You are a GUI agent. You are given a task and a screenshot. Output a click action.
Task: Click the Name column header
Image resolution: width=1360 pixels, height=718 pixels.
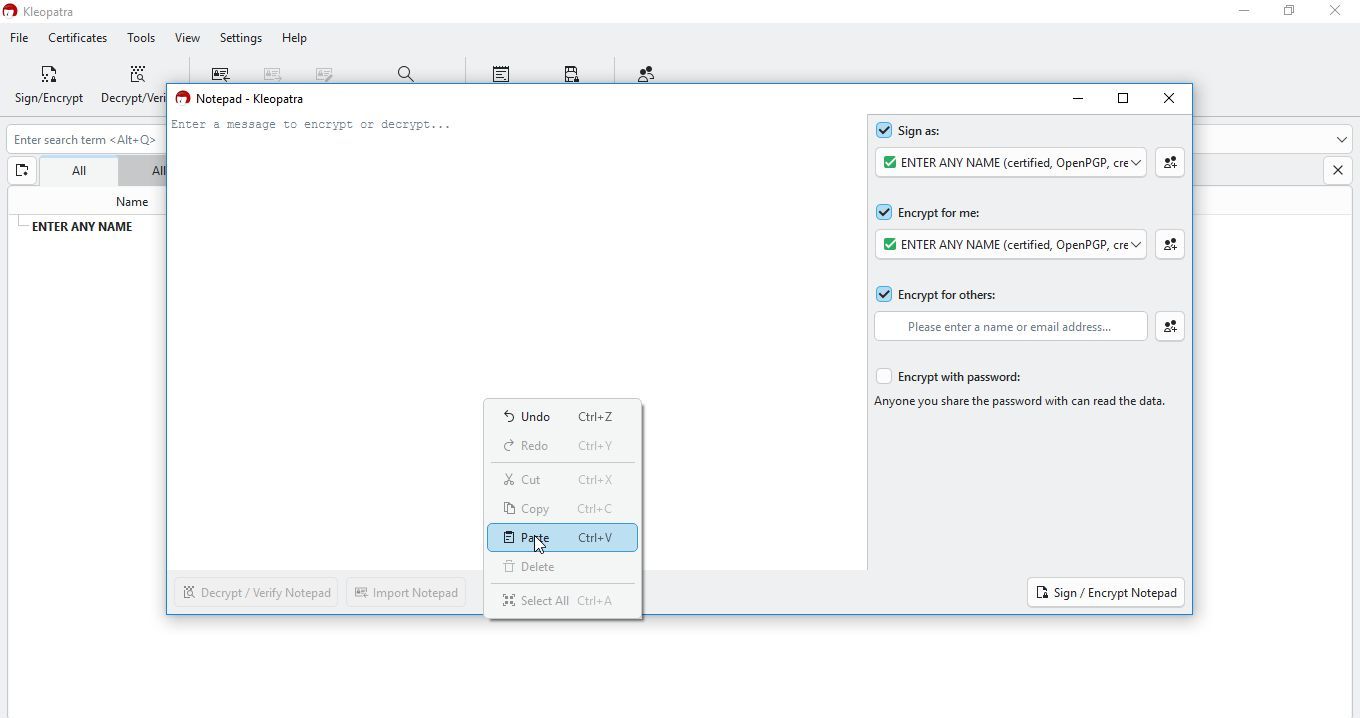pos(132,202)
